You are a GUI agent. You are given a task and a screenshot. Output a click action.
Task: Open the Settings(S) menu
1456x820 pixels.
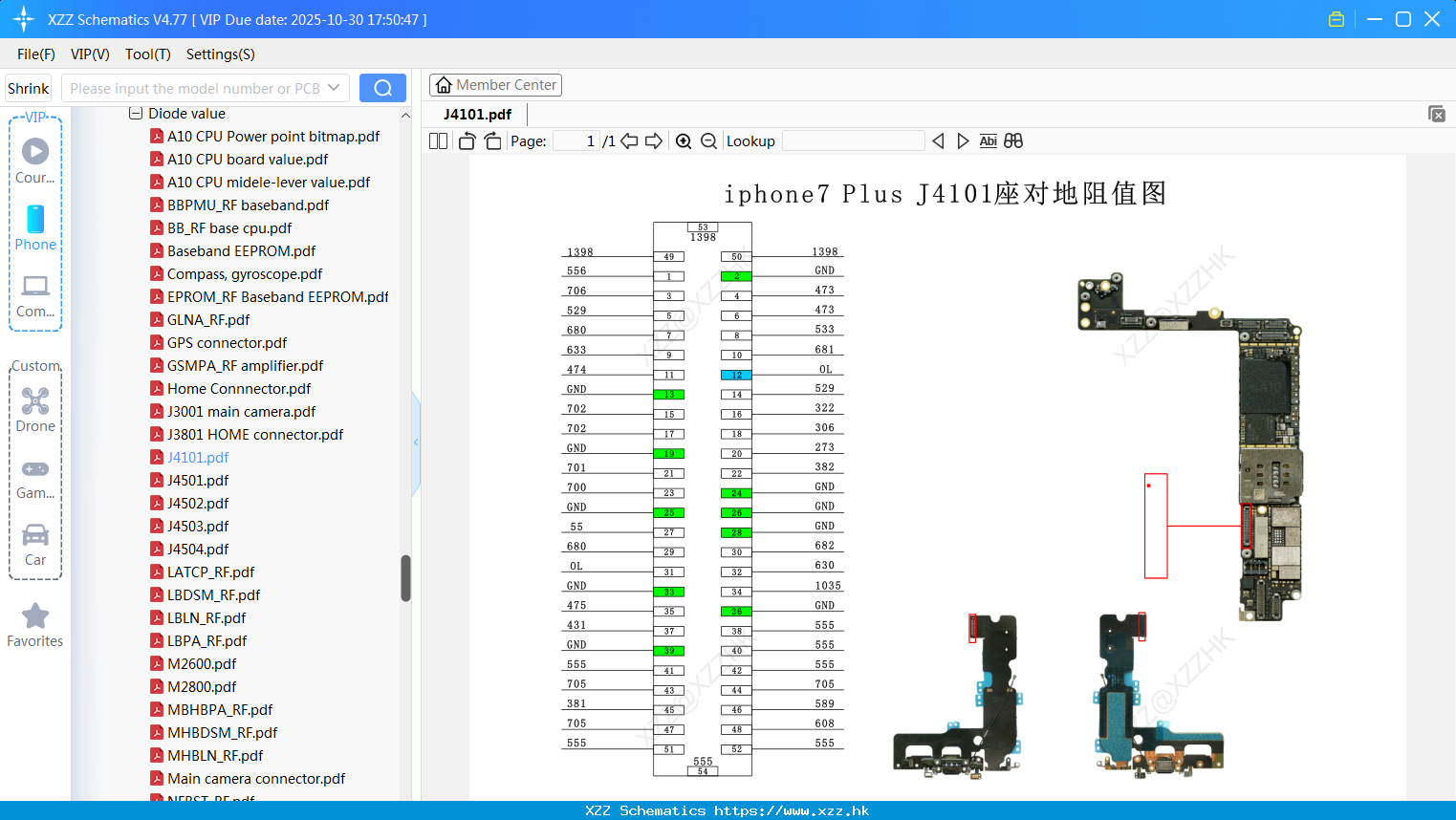[221, 54]
